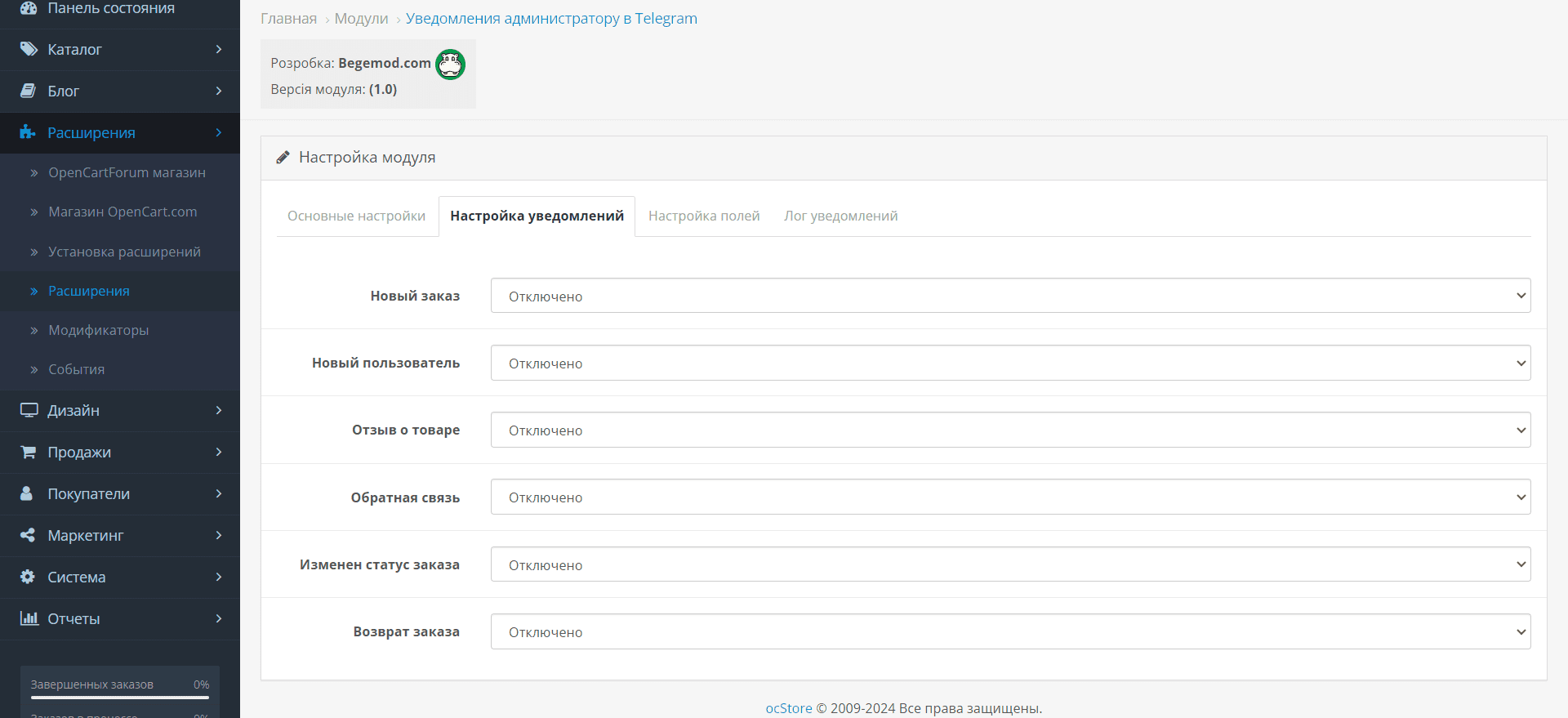
Task: Click the Extensions puzzle piece icon
Action: 29,132
